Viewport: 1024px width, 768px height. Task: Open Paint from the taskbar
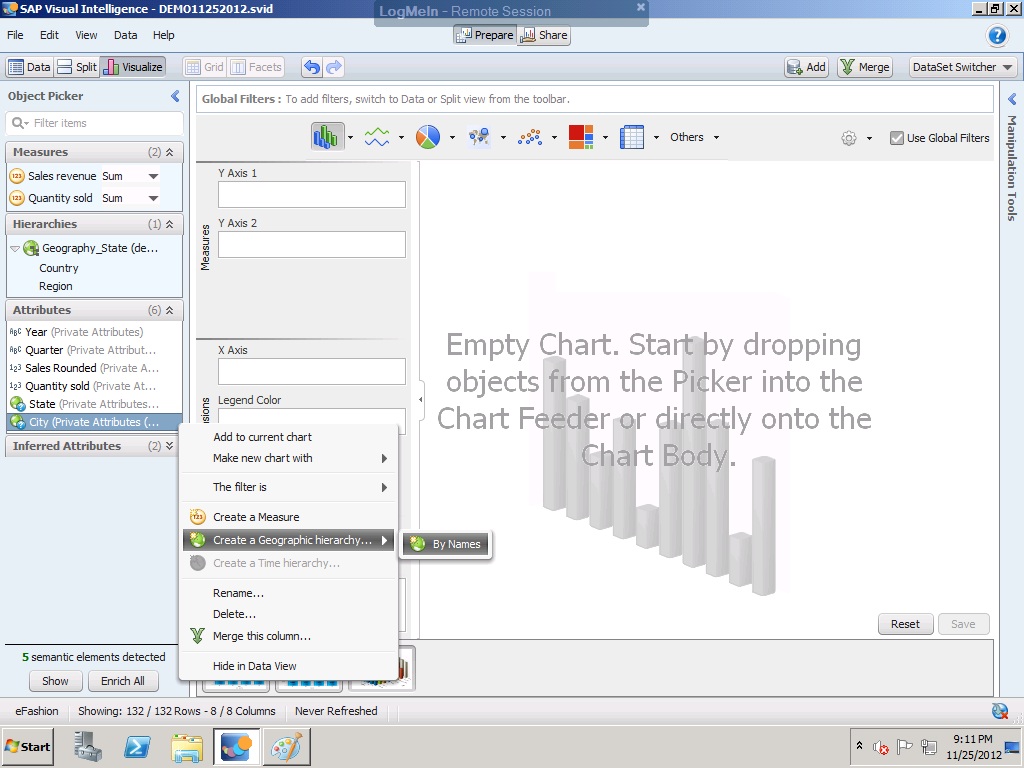coord(286,746)
